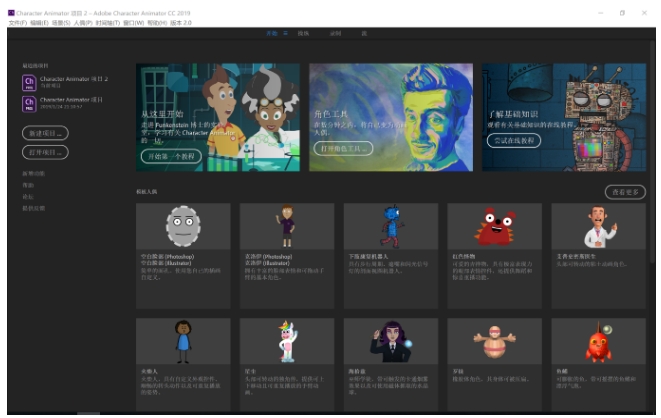Click 查看更多 button

click(625, 192)
